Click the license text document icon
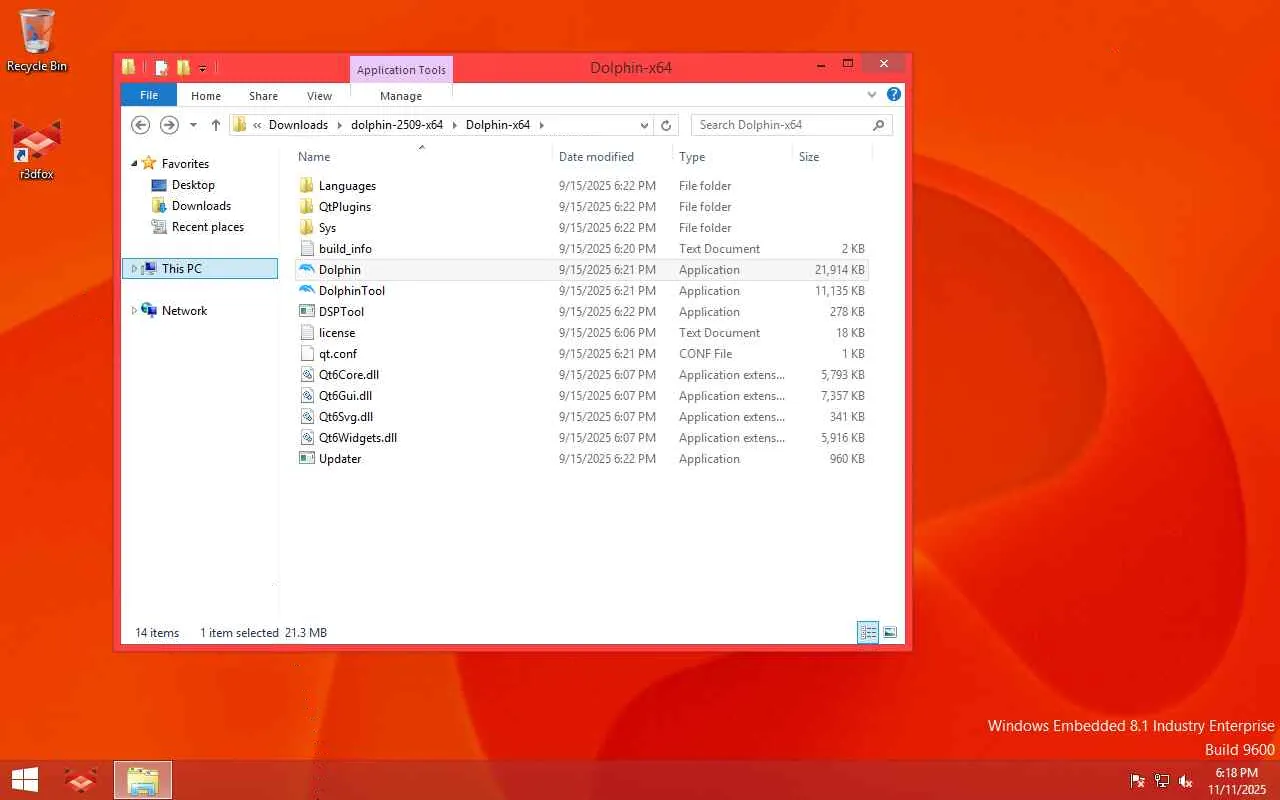 tap(307, 333)
